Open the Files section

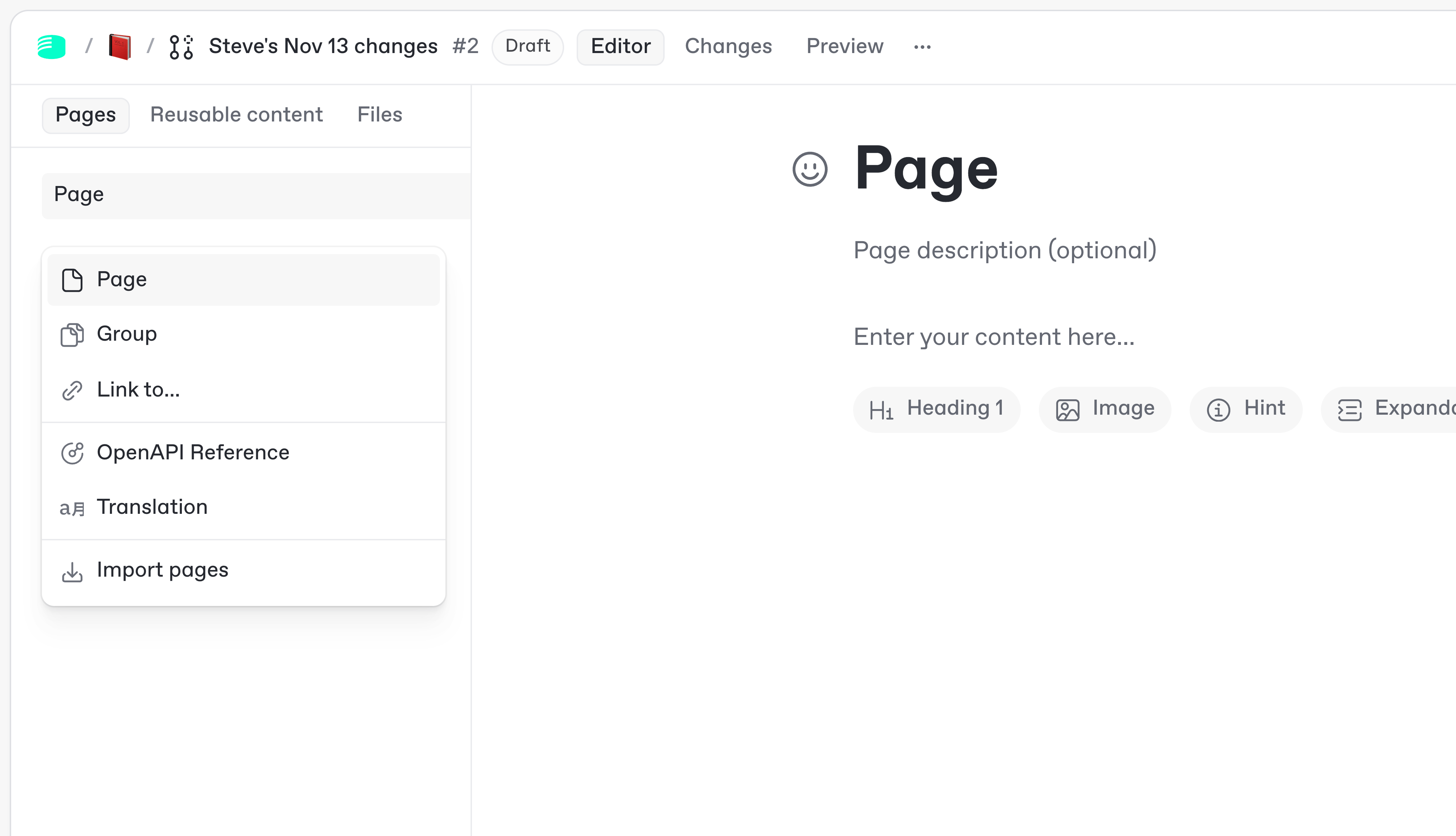pos(379,114)
